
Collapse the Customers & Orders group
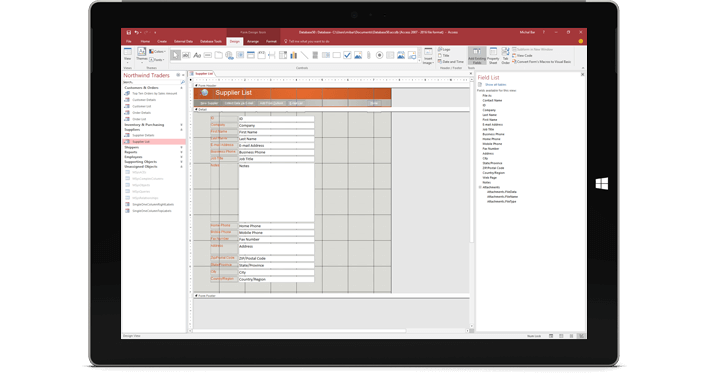[x=181, y=87]
